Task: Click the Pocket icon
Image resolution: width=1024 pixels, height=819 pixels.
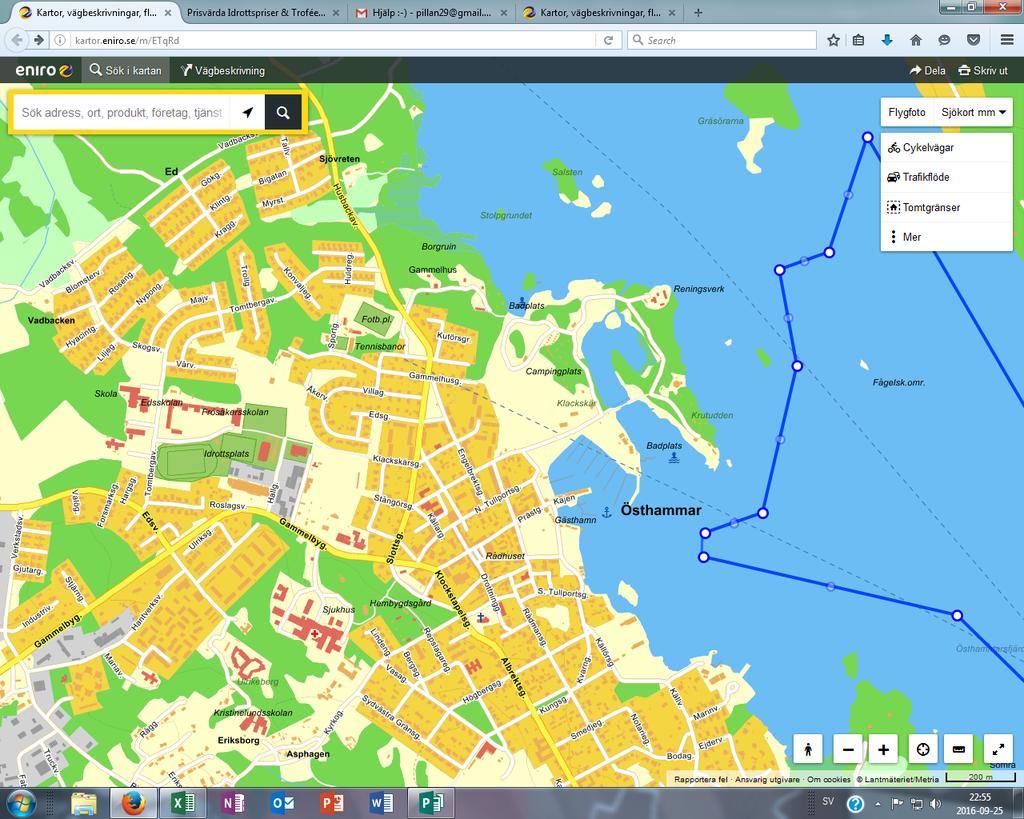Action: click(x=974, y=40)
